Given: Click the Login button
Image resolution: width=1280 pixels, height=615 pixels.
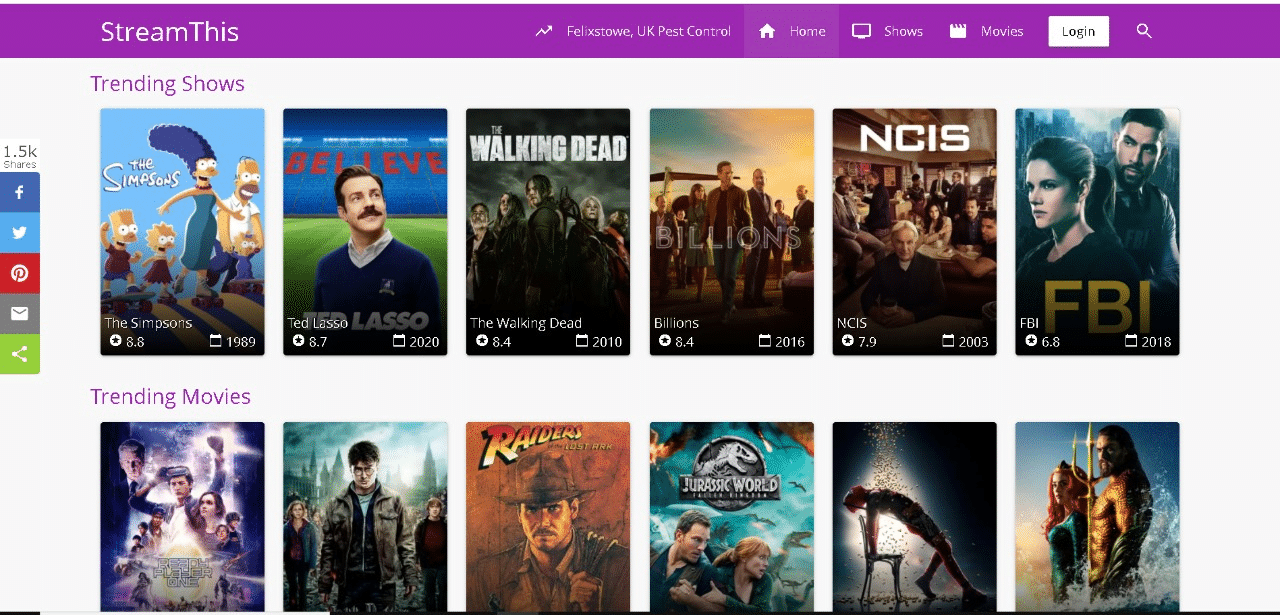Looking at the screenshot, I should coord(1078,31).
